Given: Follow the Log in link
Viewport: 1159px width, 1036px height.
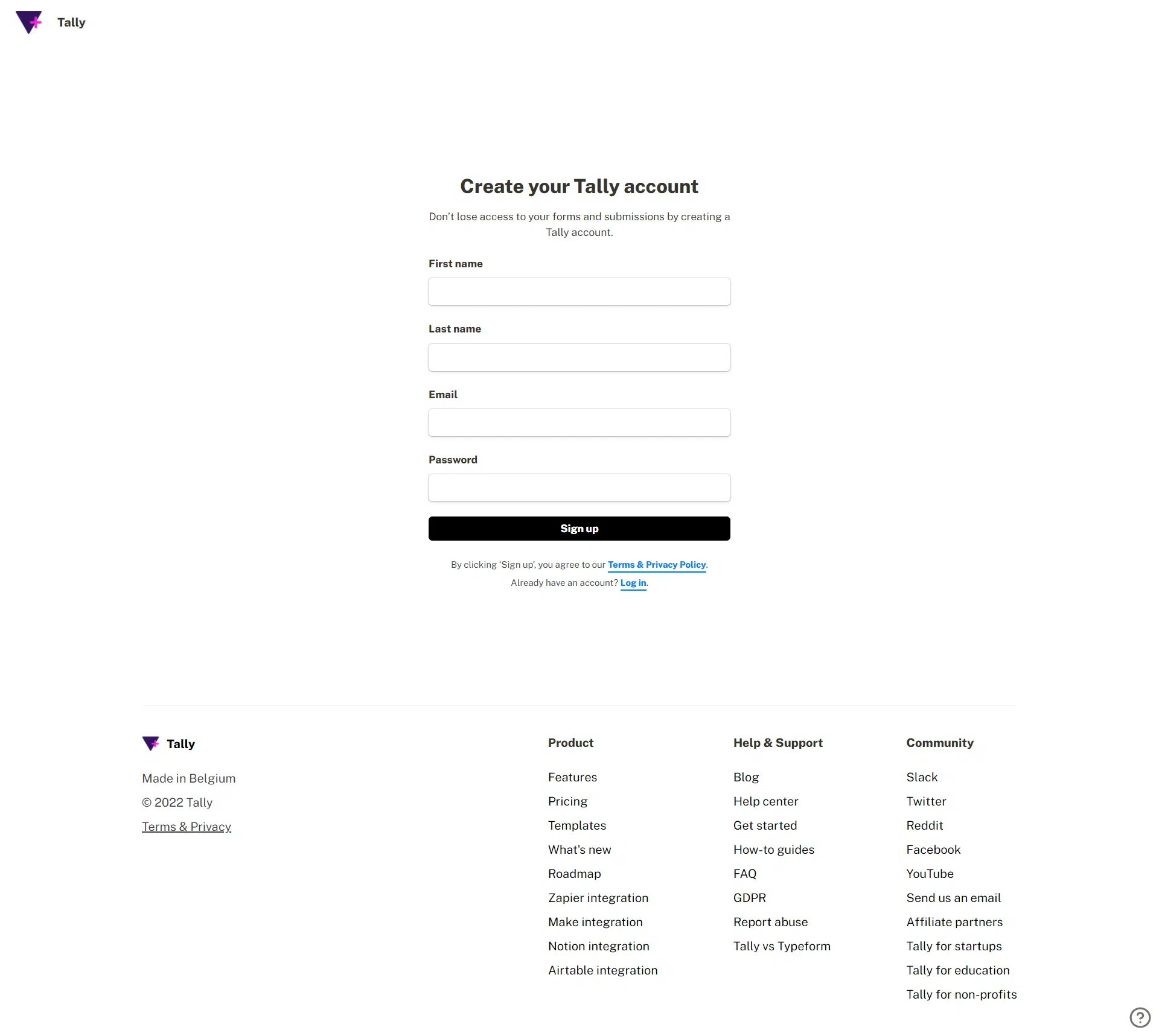Looking at the screenshot, I should click(x=633, y=583).
